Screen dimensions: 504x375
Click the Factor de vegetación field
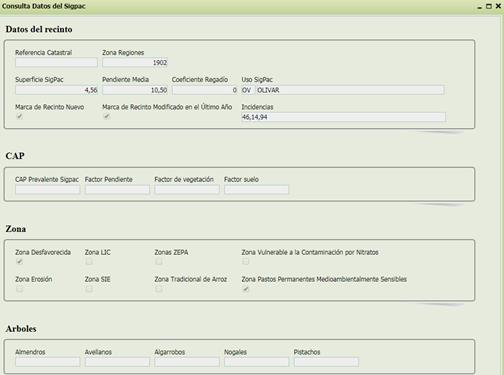pos(187,190)
